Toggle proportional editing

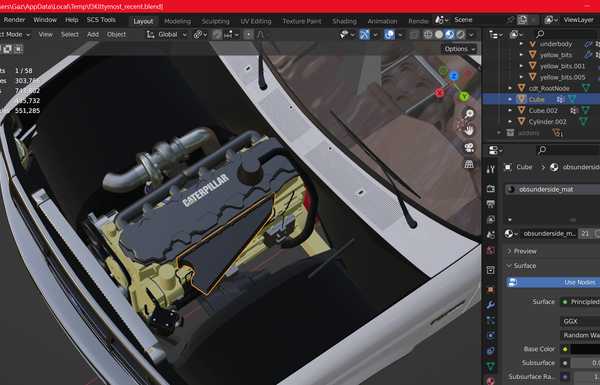tap(248, 34)
